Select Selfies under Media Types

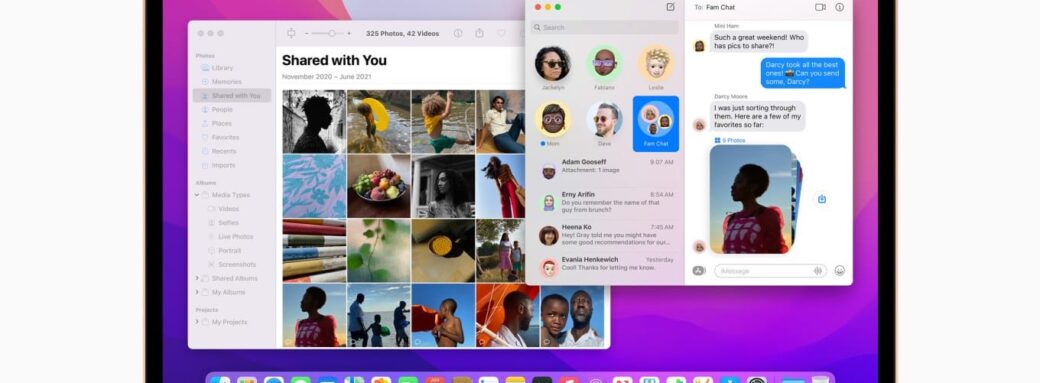pyautogui.click(x=228, y=223)
